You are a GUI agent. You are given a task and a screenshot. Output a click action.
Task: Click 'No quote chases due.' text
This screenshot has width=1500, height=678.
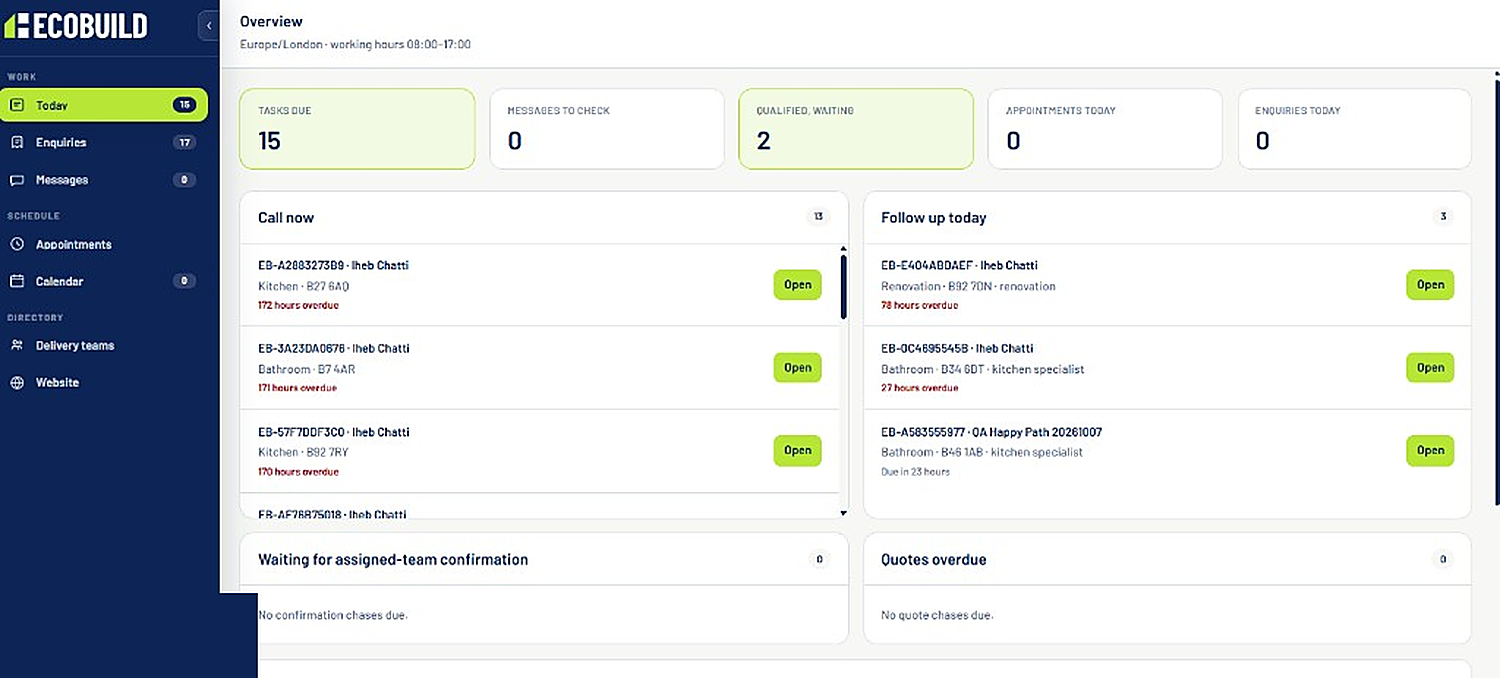(x=937, y=615)
